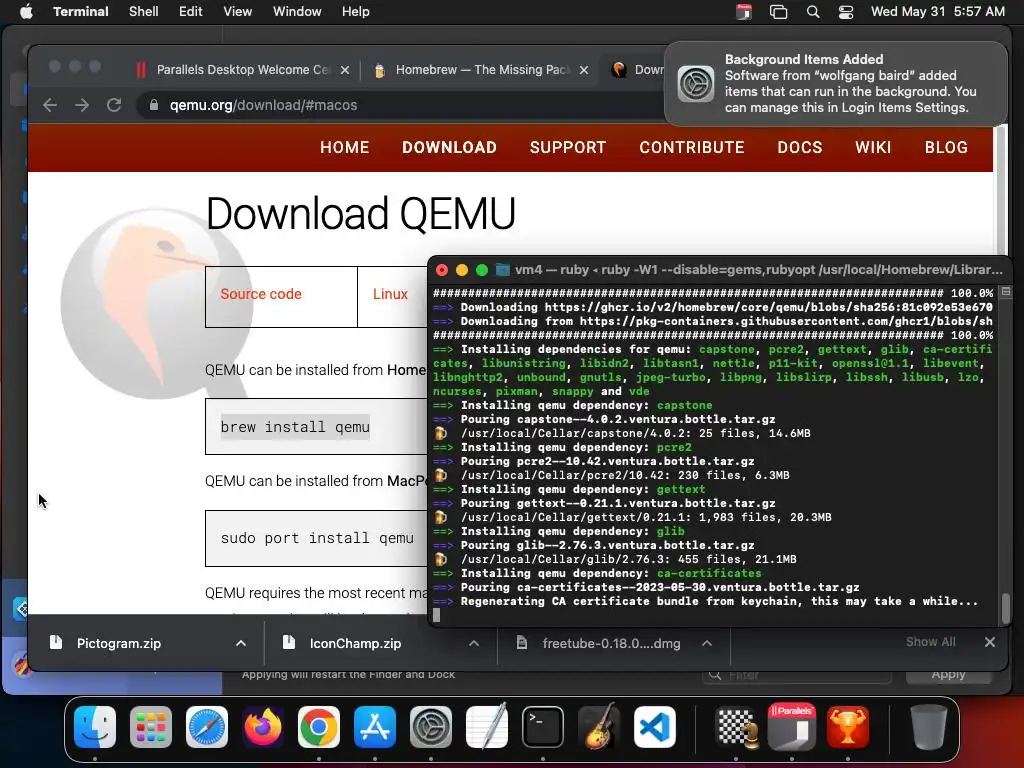1024x768 pixels.
Task: Launch GarageBand from the Dock
Action: (x=599, y=727)
